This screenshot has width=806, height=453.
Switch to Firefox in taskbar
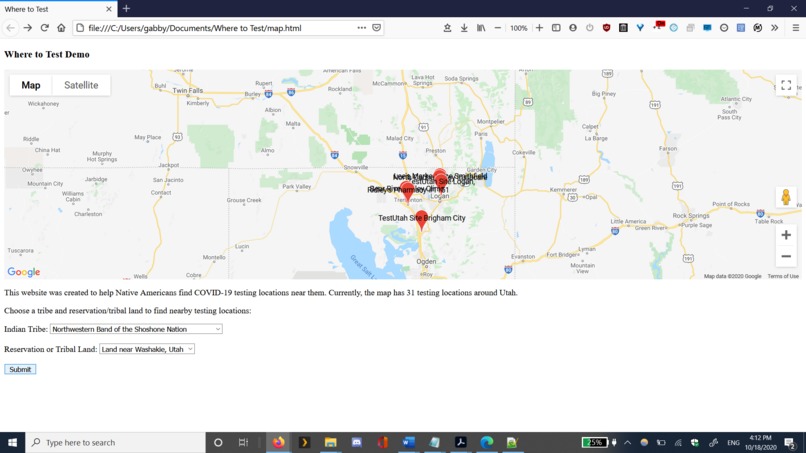click(279, 442)
